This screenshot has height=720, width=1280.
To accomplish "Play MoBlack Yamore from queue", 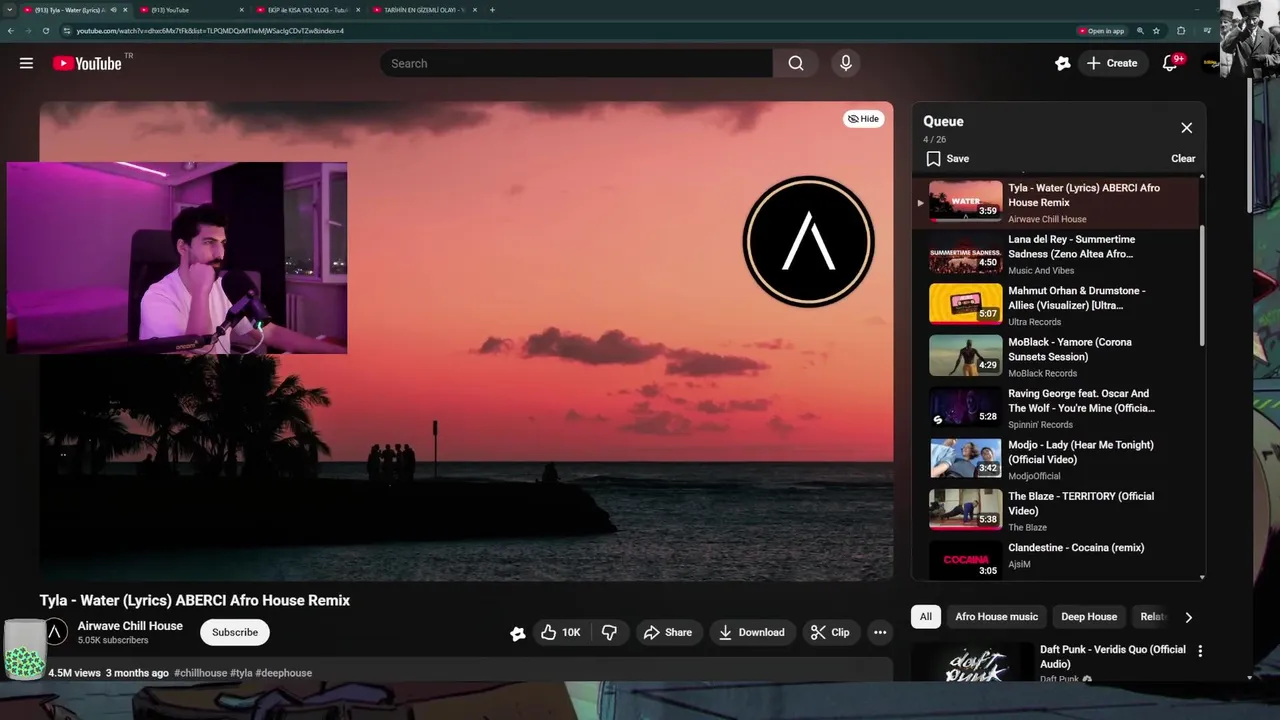I will pyautogui.click(x=1058, y=356).
